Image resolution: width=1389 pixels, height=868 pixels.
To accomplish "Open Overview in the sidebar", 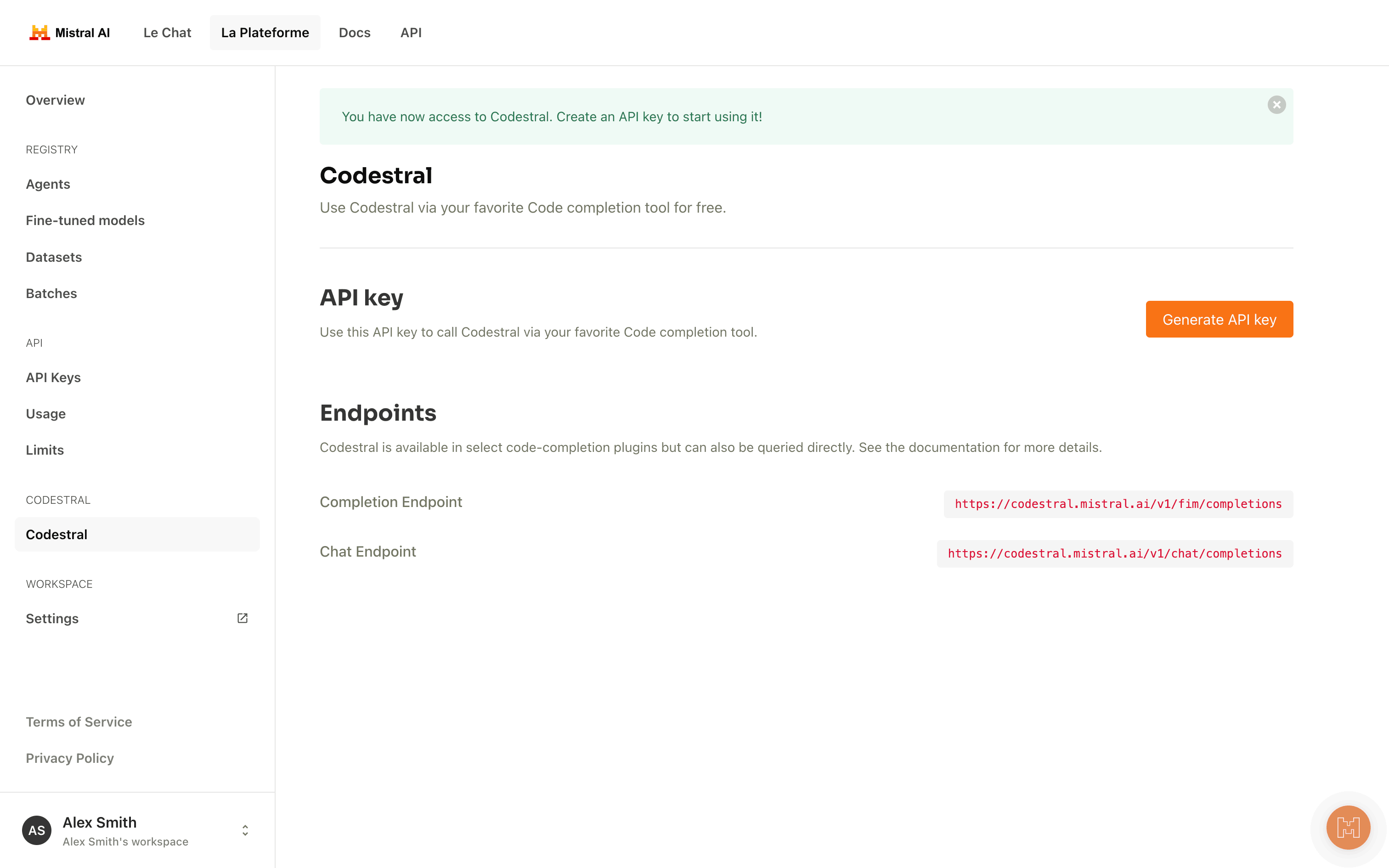I will pos(55,100).
